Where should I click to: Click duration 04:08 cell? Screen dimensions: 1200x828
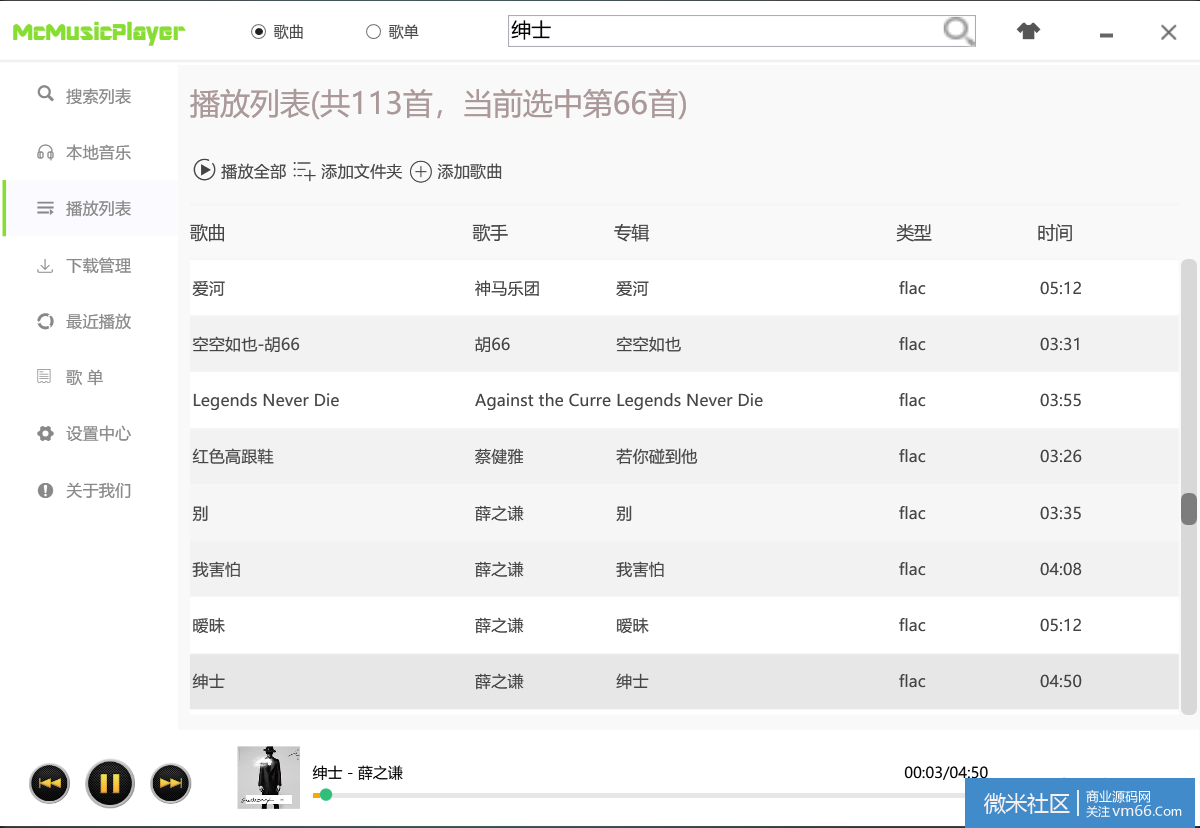tap(1060, 569)
